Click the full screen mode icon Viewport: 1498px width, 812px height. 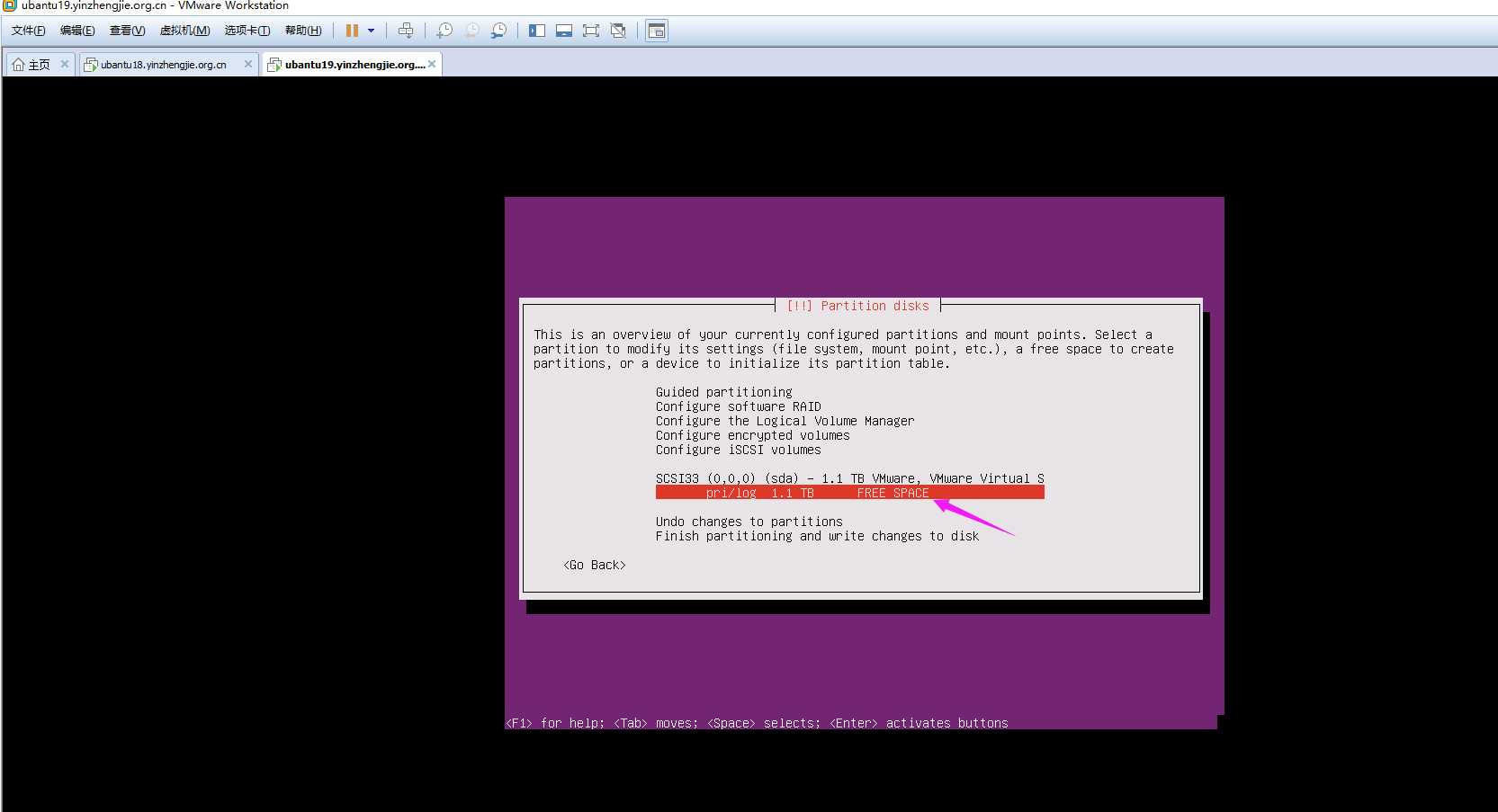click(x=591, y=31)
